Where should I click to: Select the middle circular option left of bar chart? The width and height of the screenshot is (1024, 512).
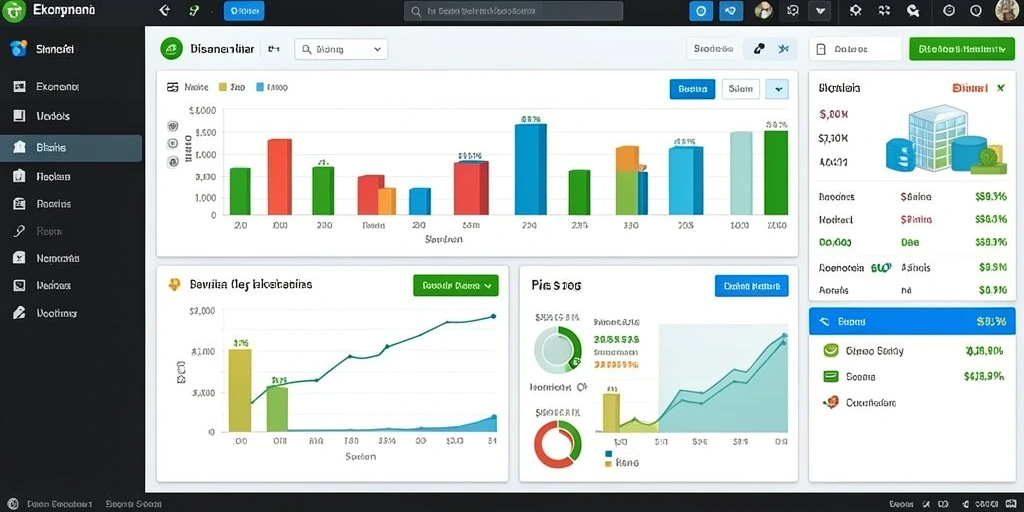point(172,144)
